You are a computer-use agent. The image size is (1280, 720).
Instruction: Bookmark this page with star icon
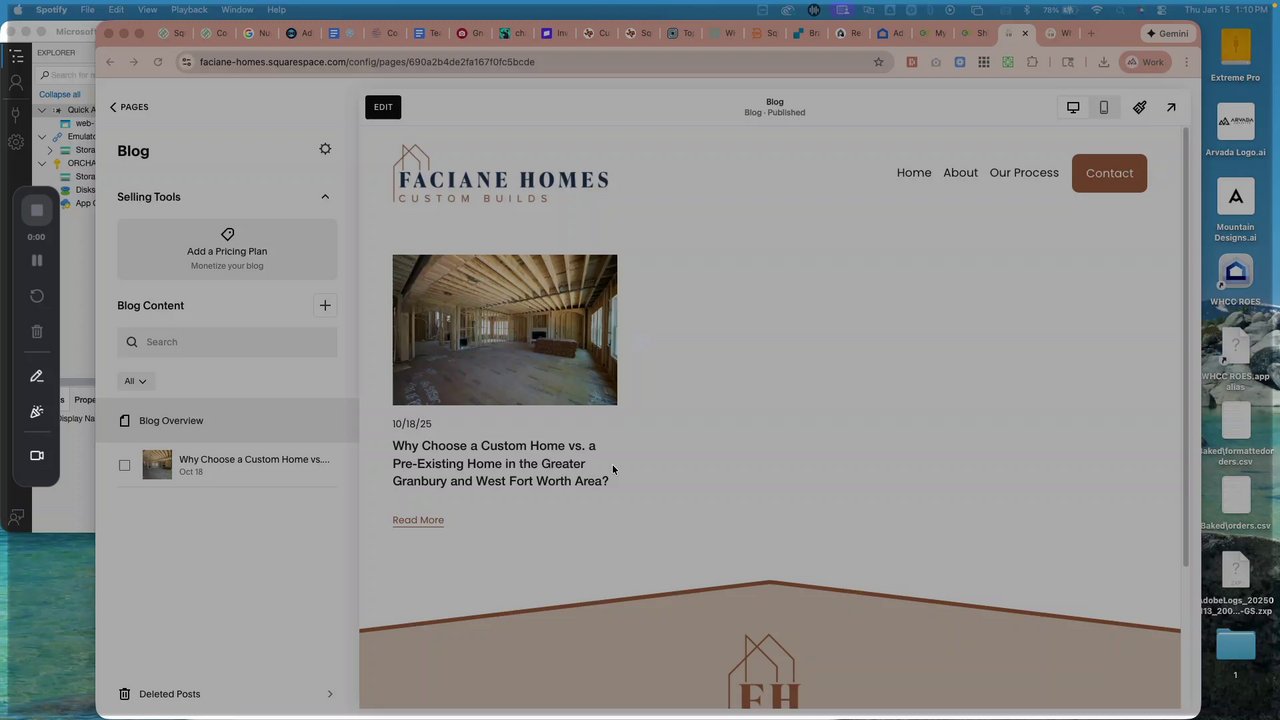tap(879, 62)
